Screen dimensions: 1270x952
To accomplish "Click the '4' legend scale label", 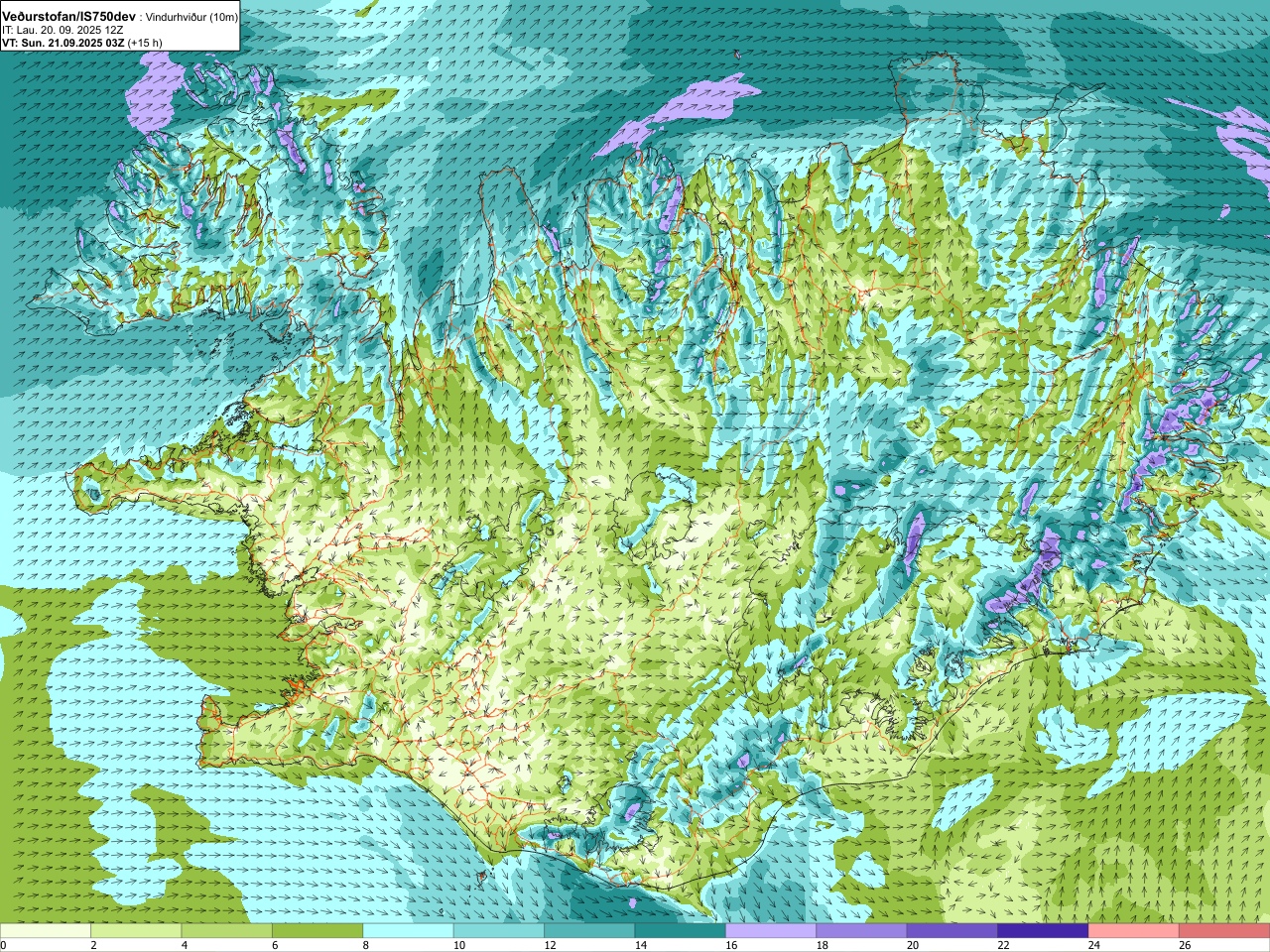I will click(x=185, y=945).
